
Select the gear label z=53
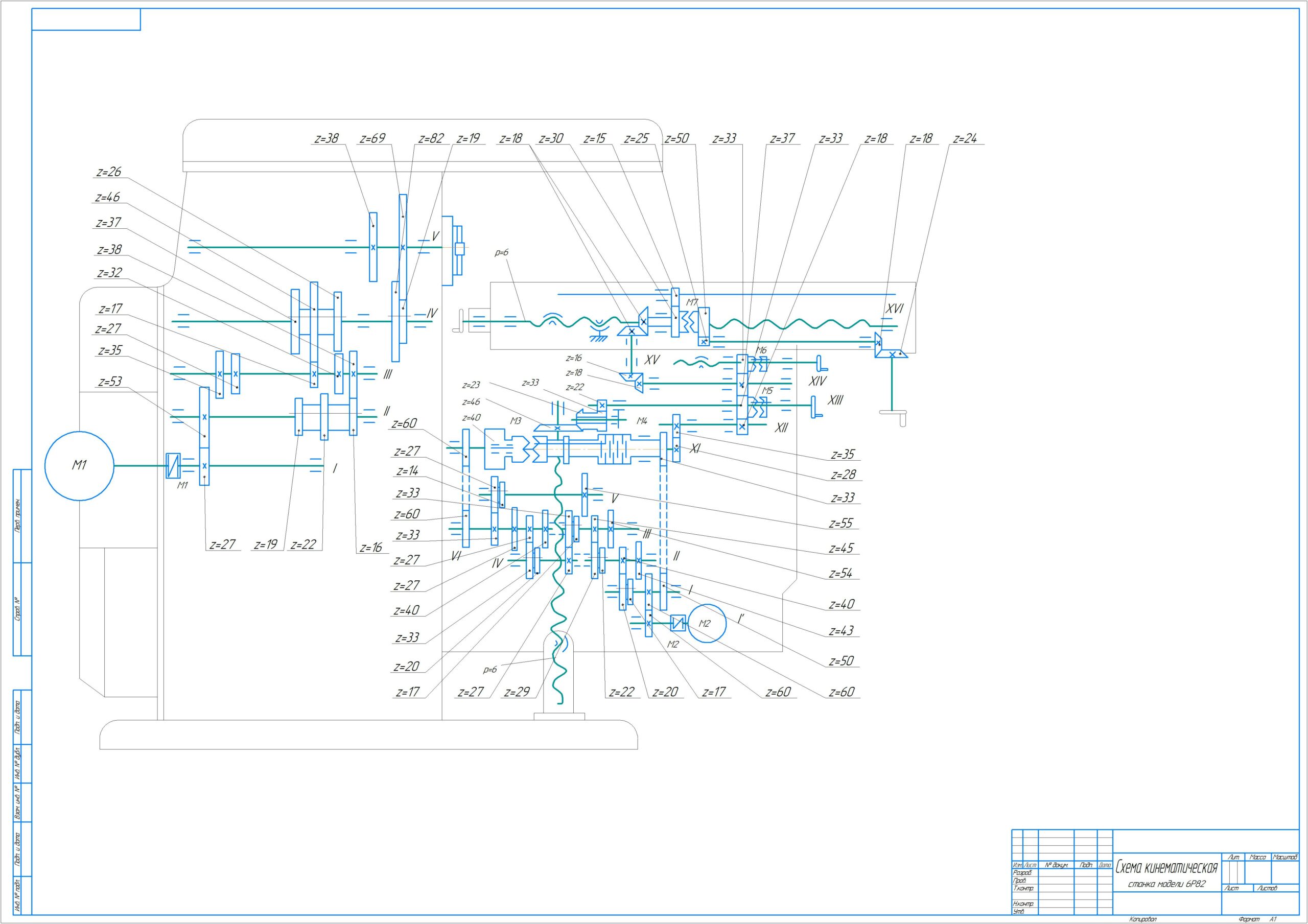pos(110,382)
